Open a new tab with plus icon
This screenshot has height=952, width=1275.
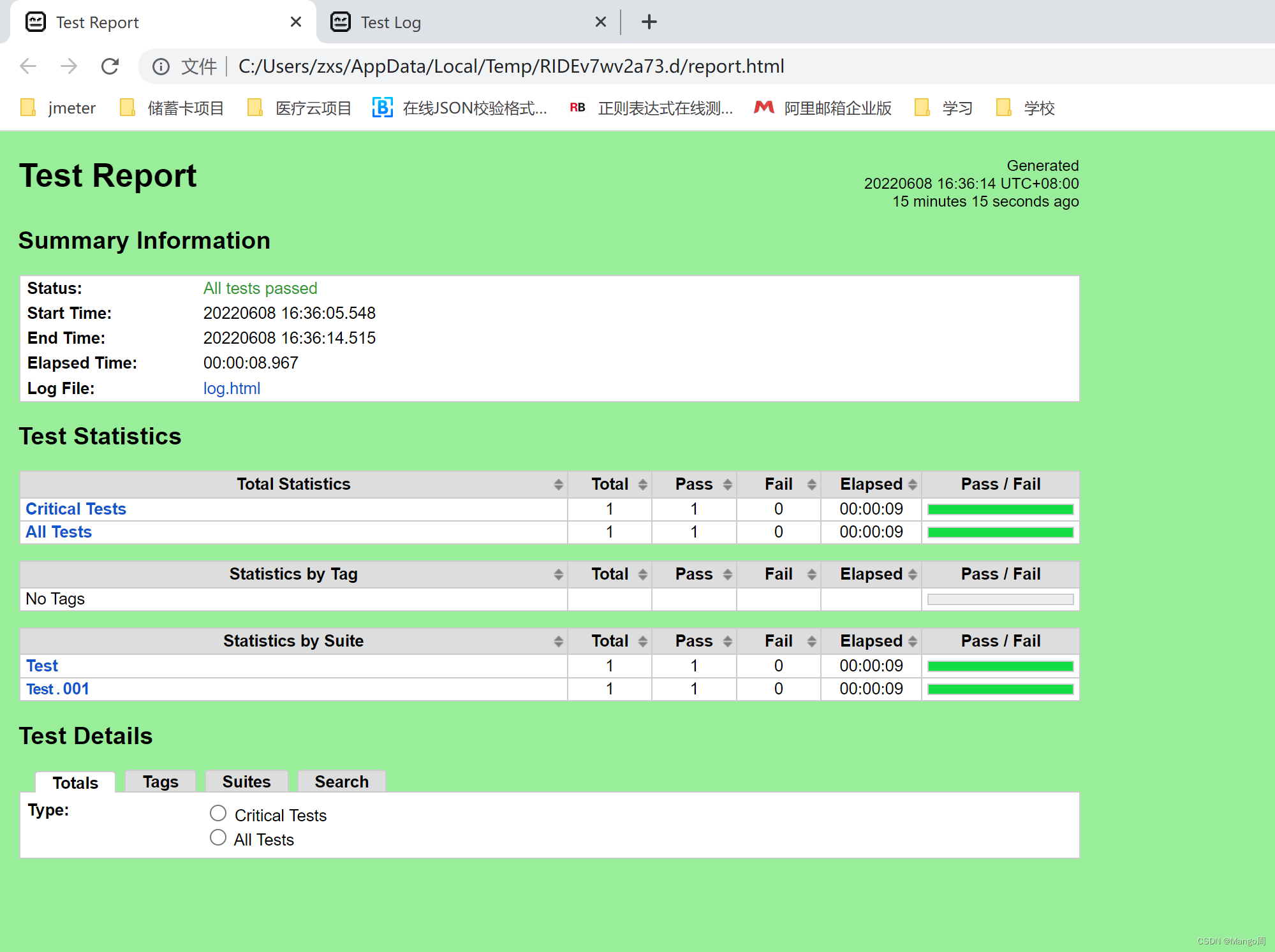(x=649, y=22)
